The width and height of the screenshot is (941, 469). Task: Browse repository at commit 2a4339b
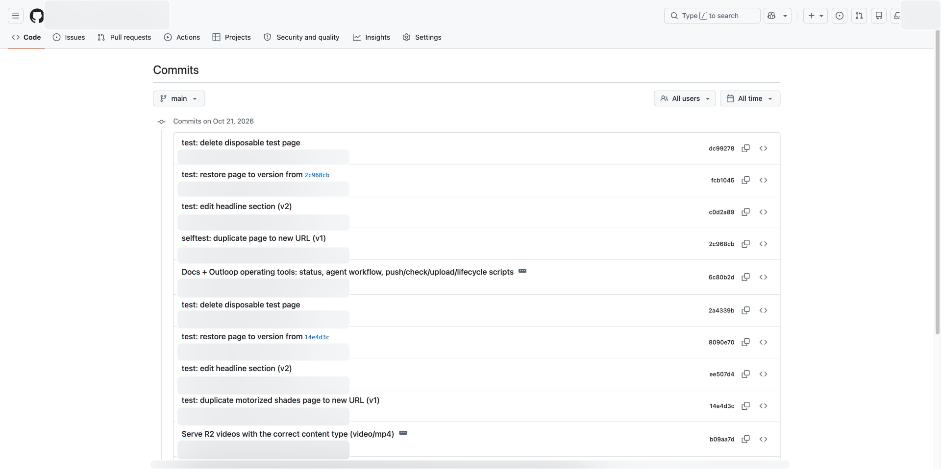tap(763, 310)
